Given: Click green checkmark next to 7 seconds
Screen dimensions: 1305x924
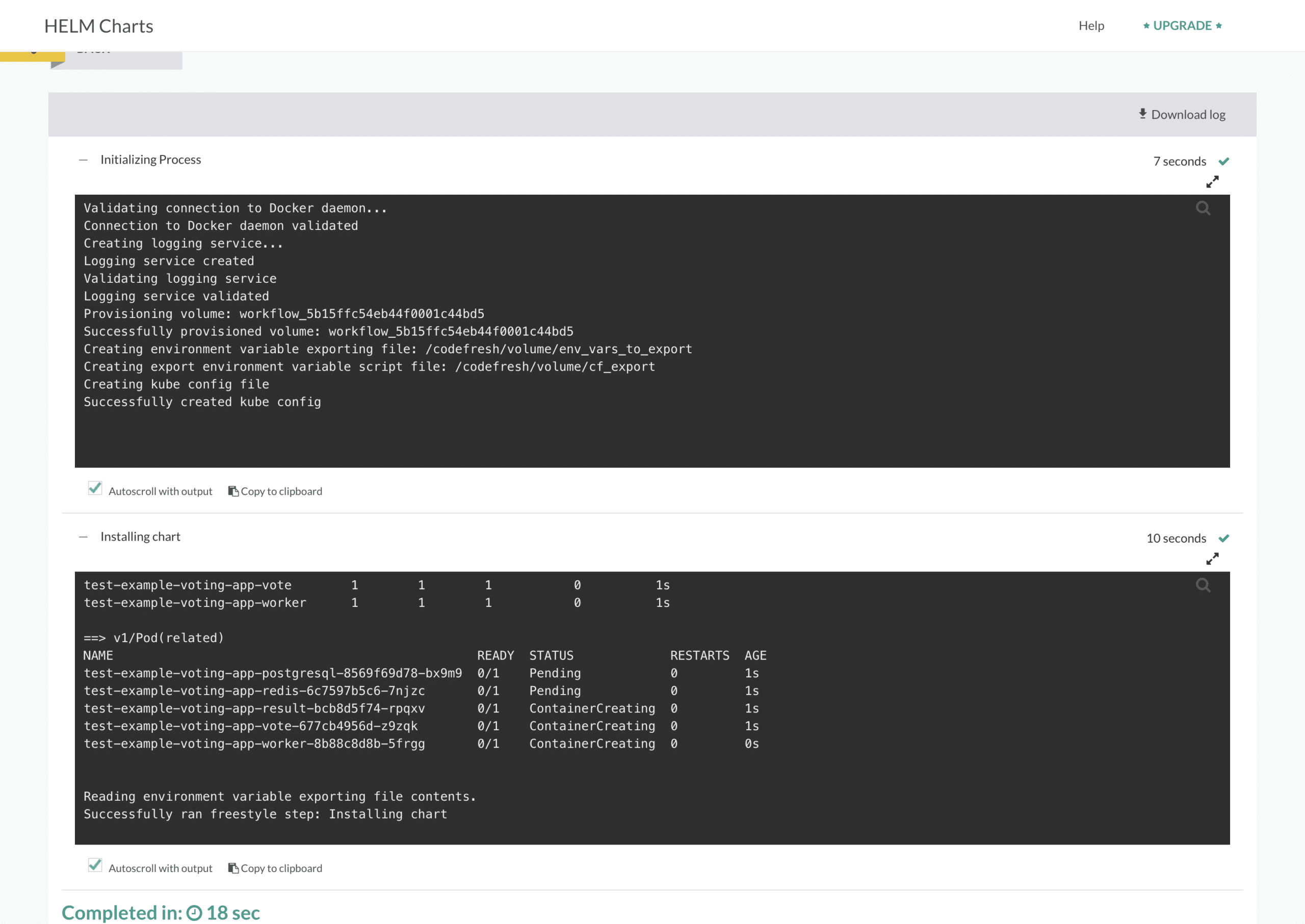Looking at the screenshot, I should [x=1223, y=162].
